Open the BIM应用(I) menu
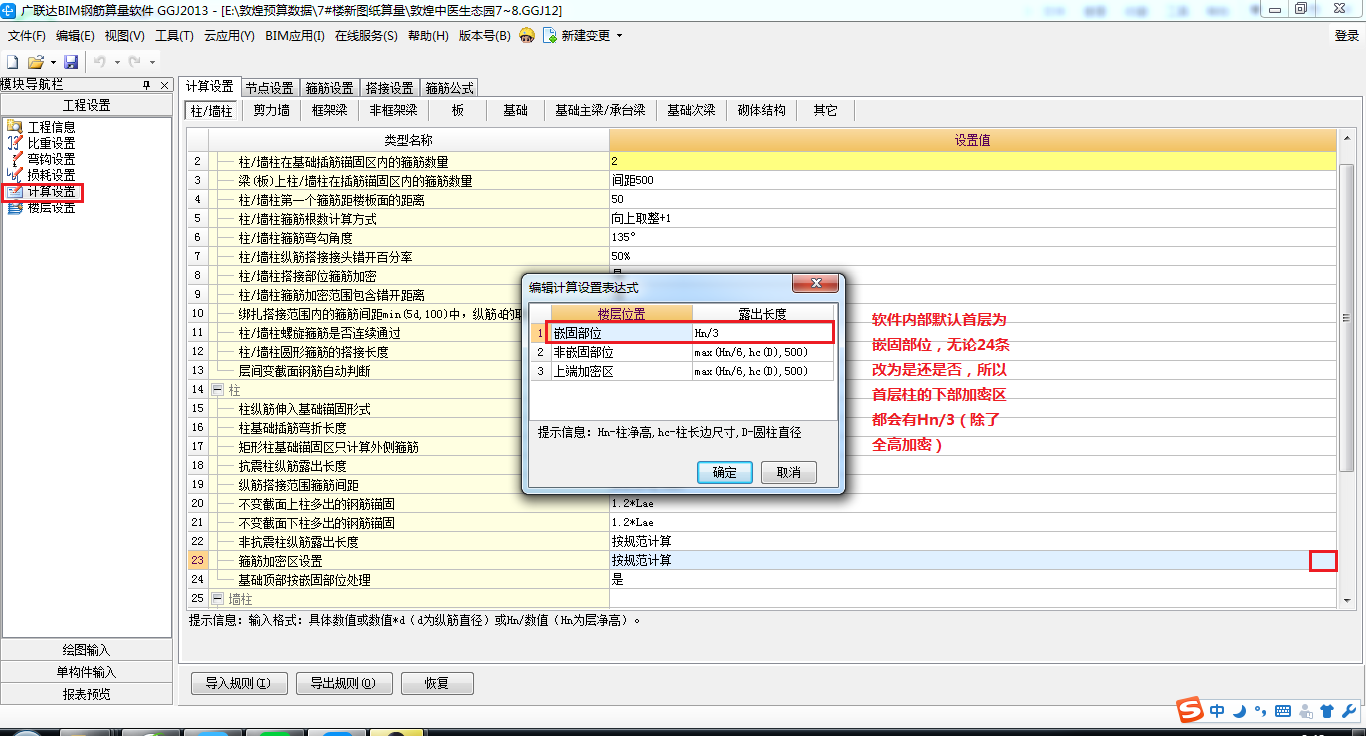Screen dimensions: 1366x736 (295, 36)
